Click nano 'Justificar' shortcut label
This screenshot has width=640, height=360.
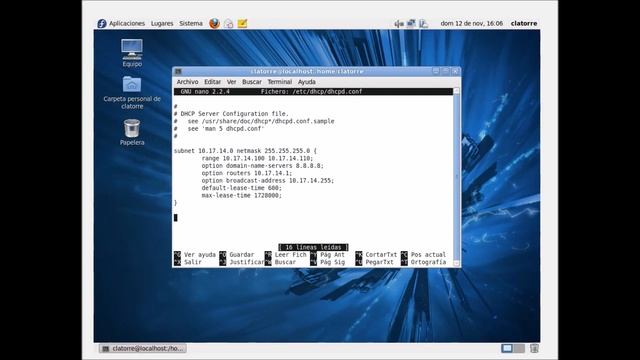tap(247, 262)
